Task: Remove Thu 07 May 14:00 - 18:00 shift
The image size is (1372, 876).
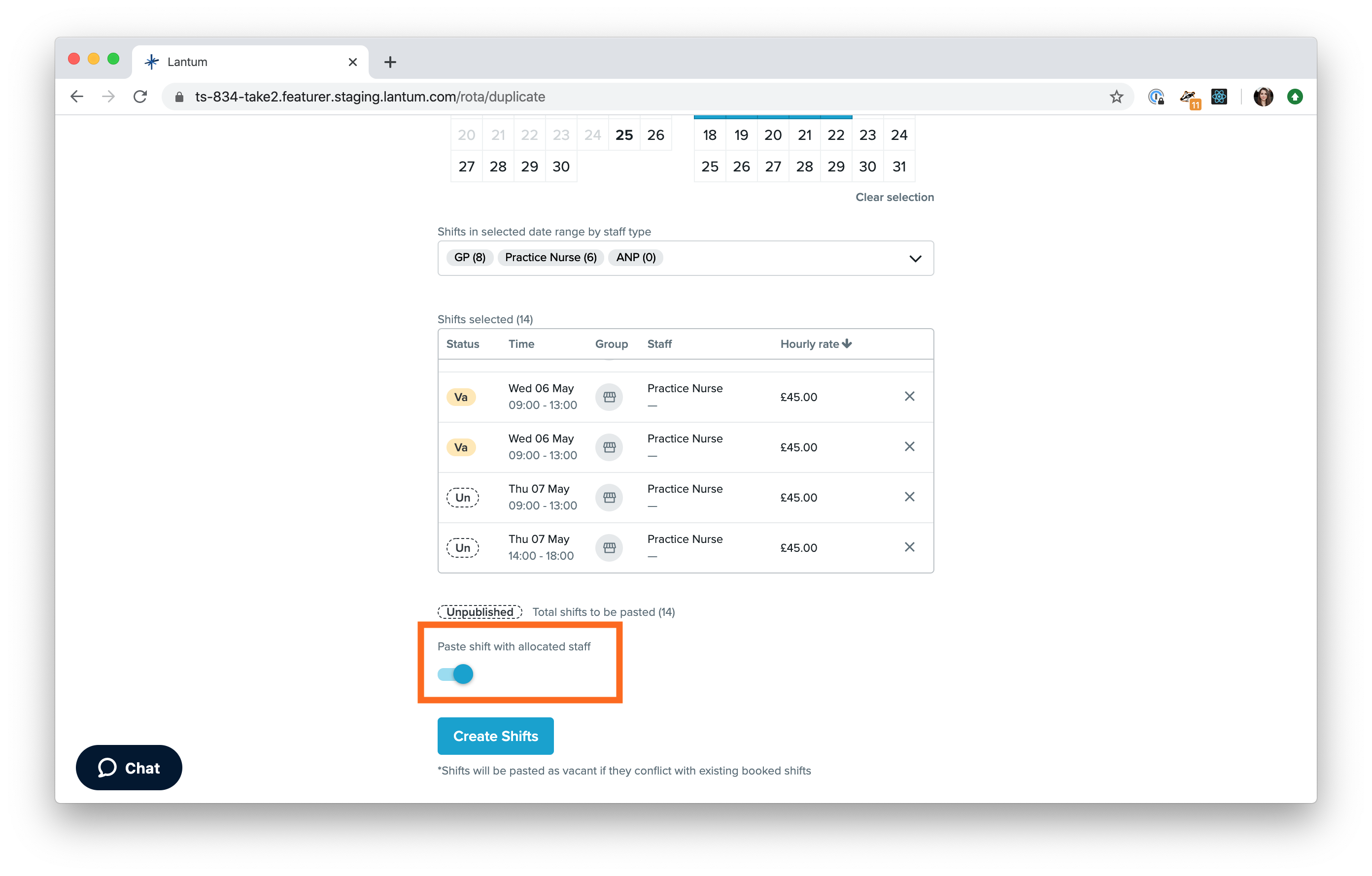Action: pyautogui.click(x=909, y=547)
